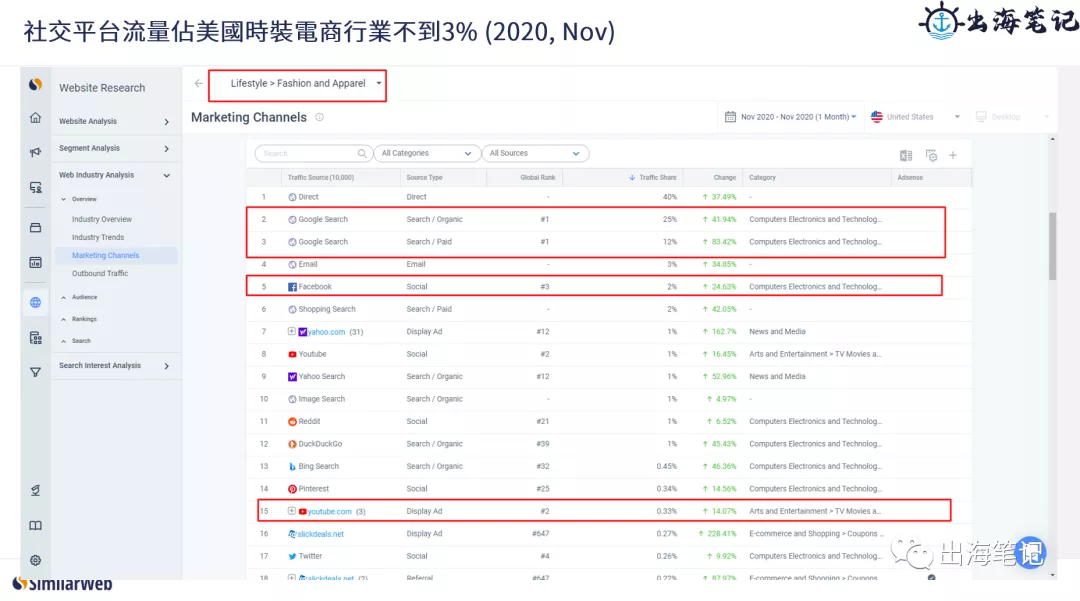The width and height of the screenshot is (1080, 601).
Task: Expand the youtube.com Display Ad row
Action: tap(291, 511)
